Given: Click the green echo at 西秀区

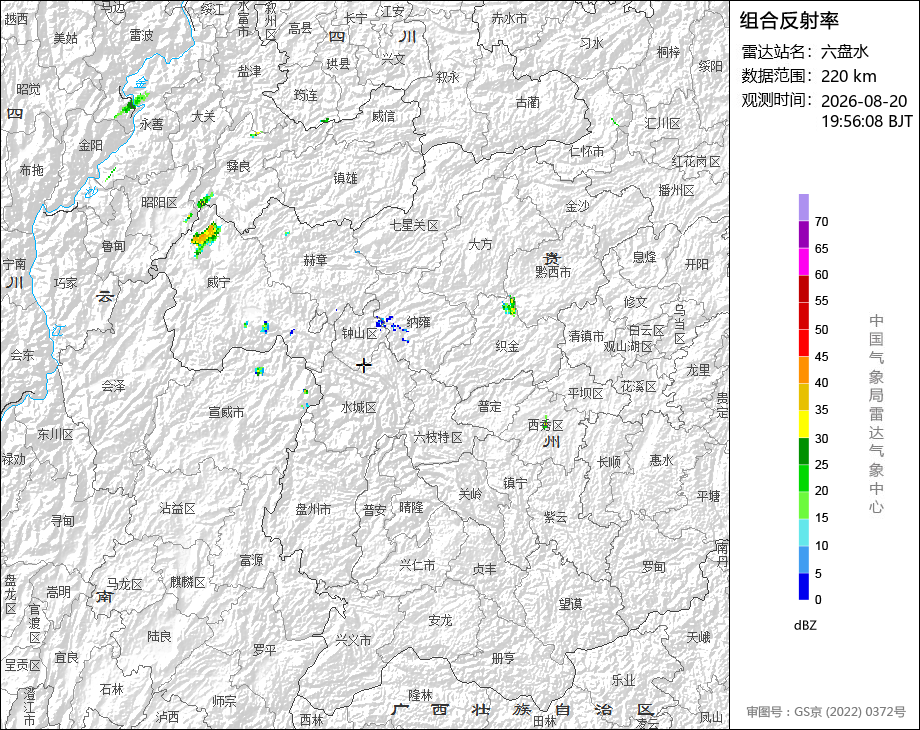Looking at the screenshot, I should click(546, 421).
